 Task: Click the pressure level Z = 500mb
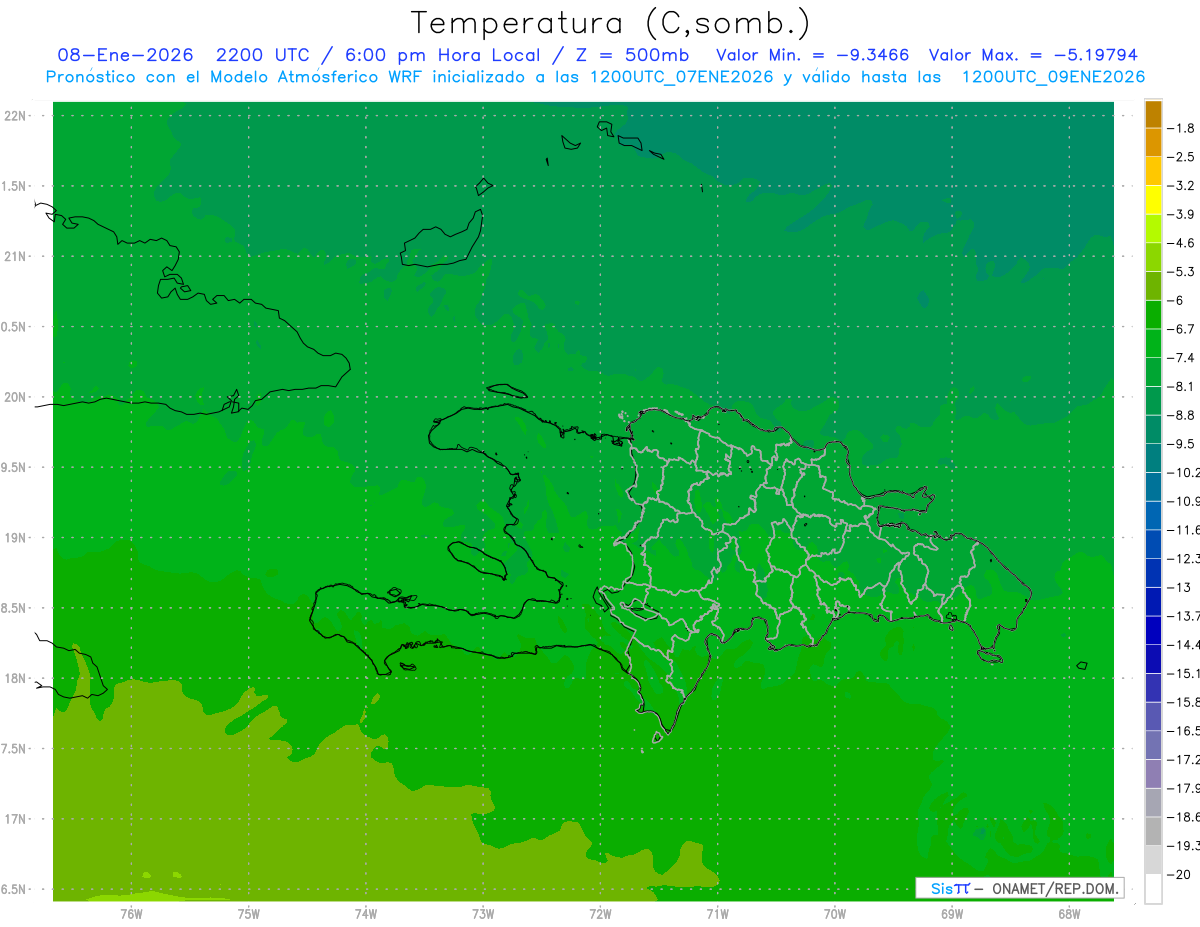[632, 55]
